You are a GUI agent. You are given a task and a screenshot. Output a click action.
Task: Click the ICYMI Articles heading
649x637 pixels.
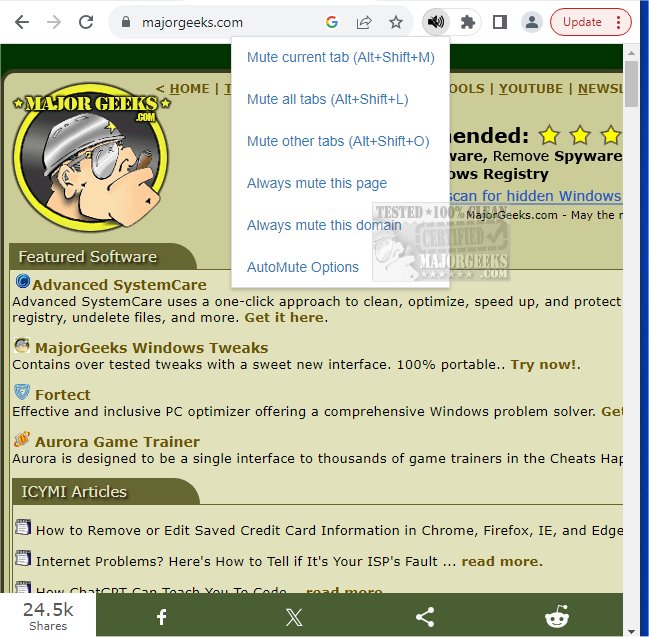point(74,492)
